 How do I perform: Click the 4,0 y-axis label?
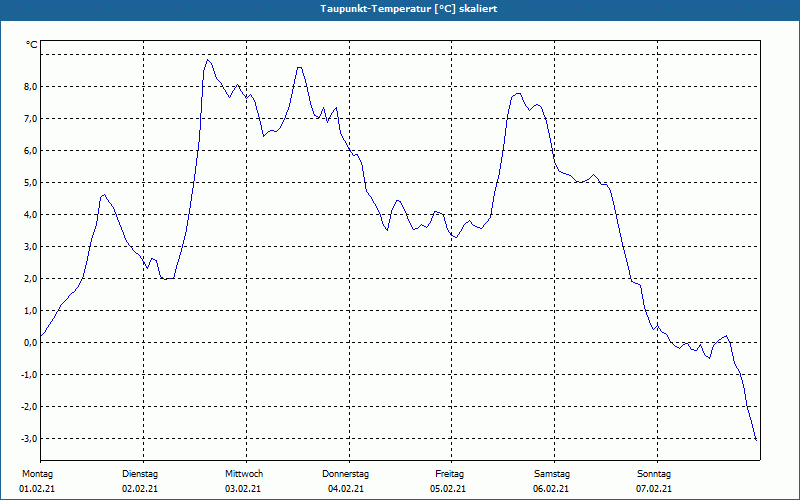(31, 215)
